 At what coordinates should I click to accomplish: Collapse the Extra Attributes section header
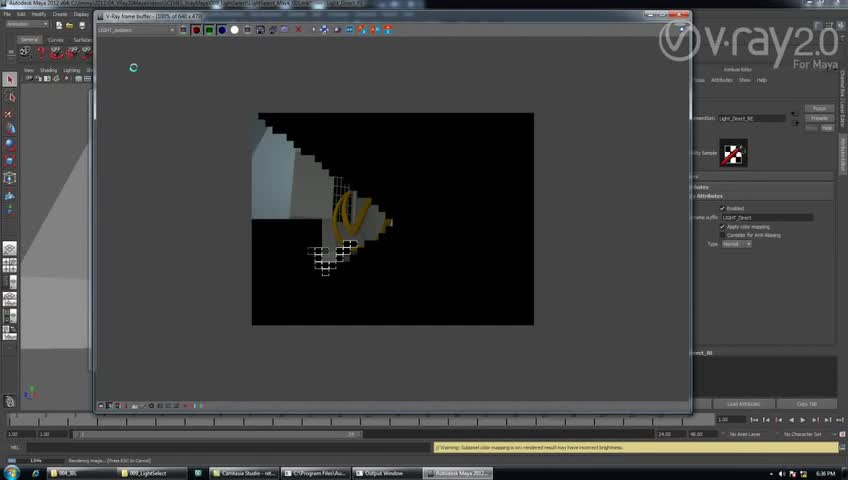click(x=763, y=196)
